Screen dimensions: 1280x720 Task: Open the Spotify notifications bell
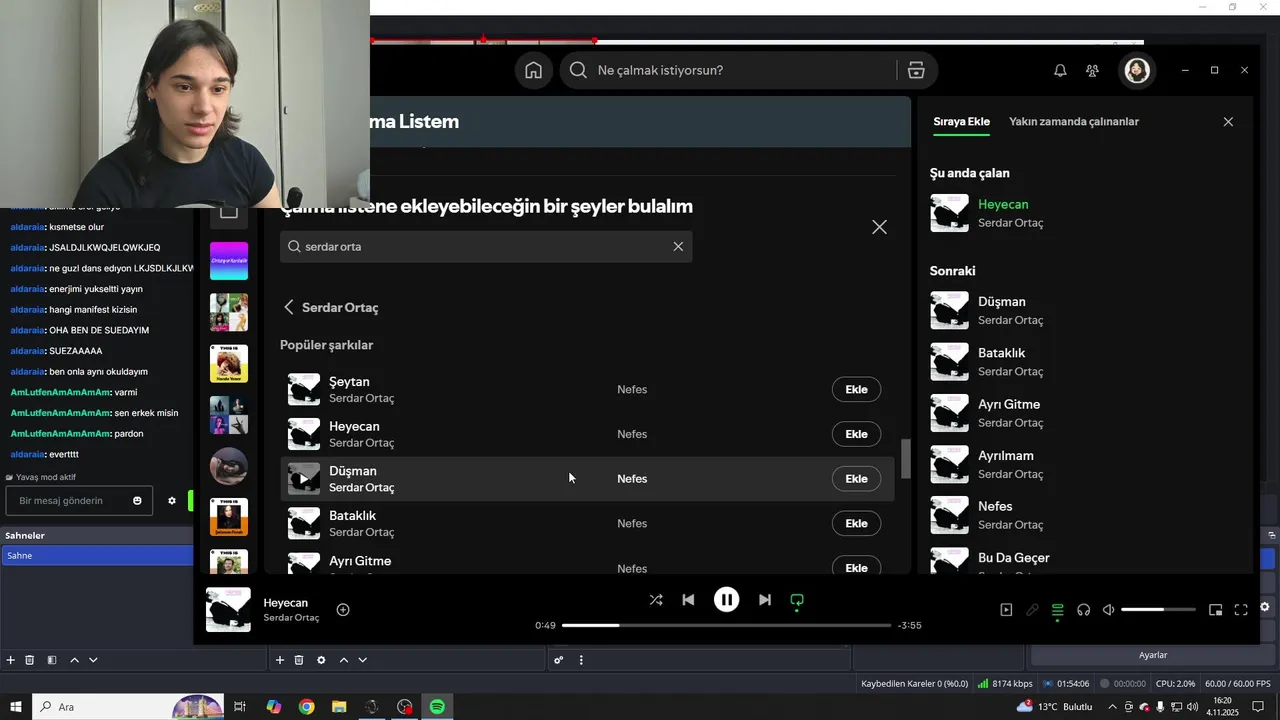(1060, 70)
